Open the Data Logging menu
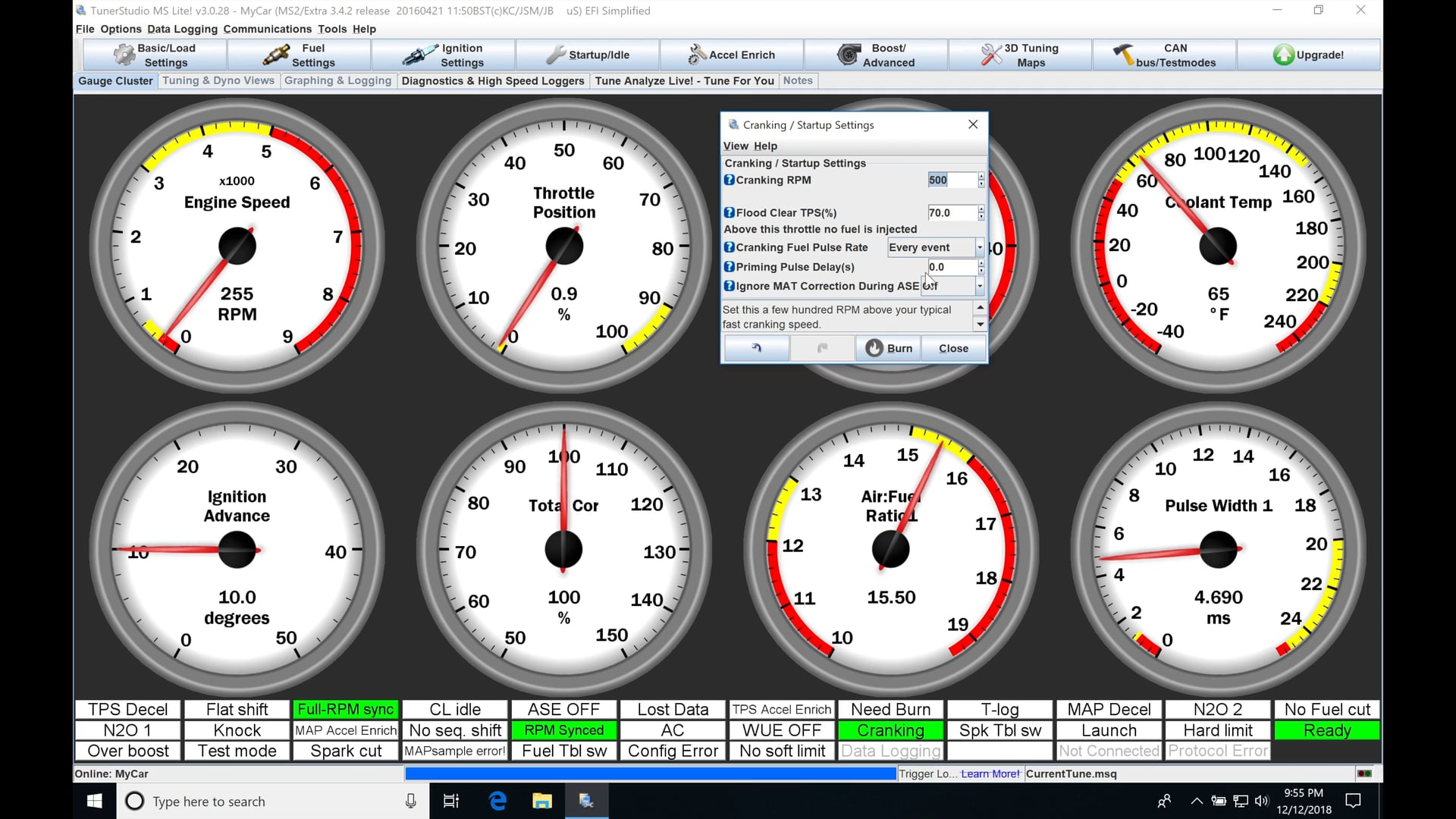1456x819 pixels. point(182,29)
